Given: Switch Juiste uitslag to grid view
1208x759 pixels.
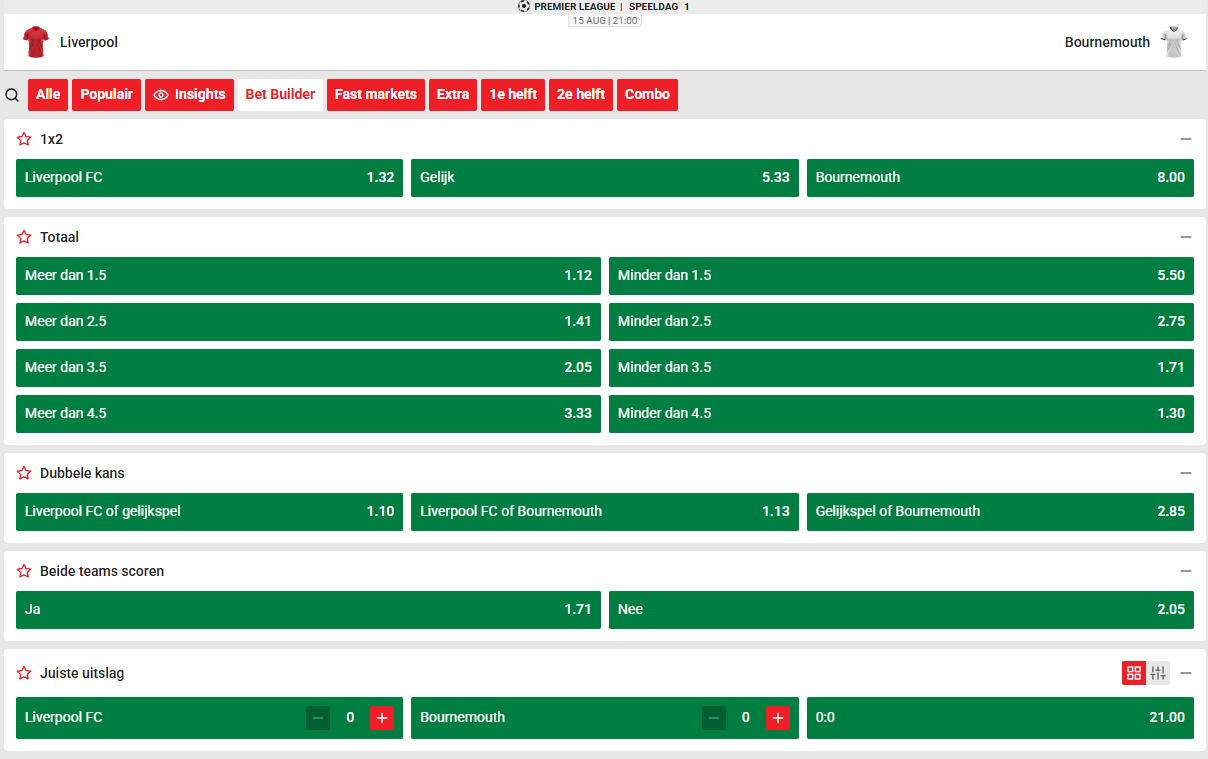Looking at the screenshot, I should pyautogui.click(x=1133, y=673).
